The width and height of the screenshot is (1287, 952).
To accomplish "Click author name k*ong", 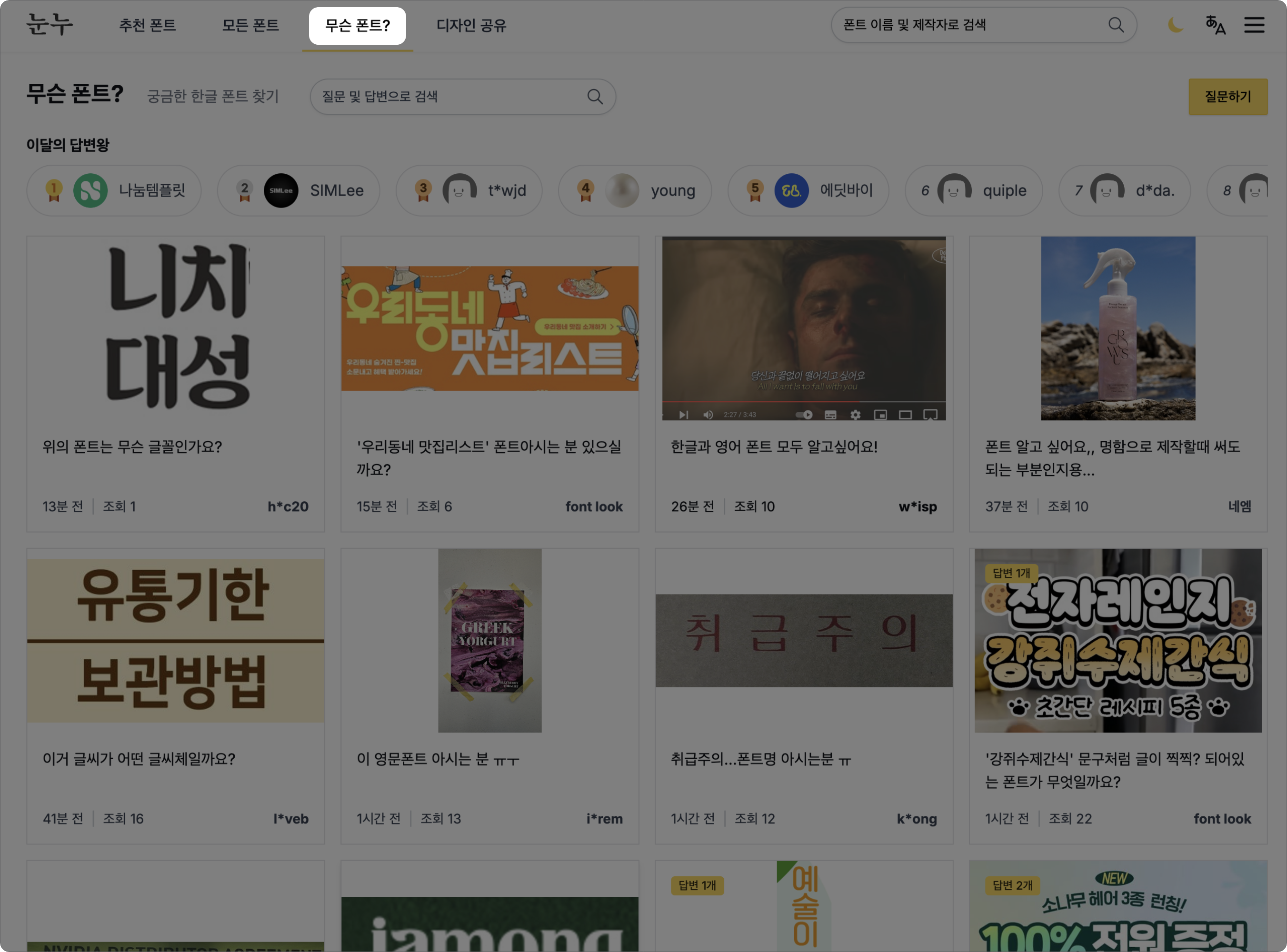I will coord(917,819).
